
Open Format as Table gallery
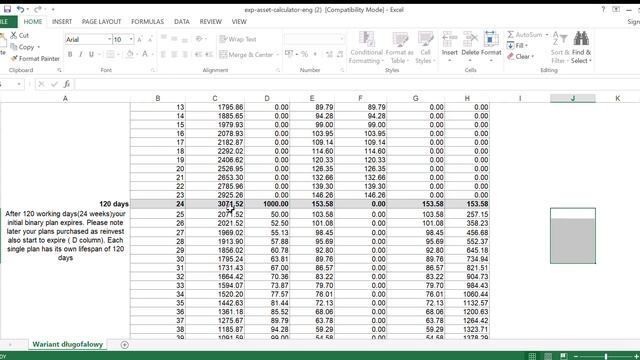[x=400, y=47]
